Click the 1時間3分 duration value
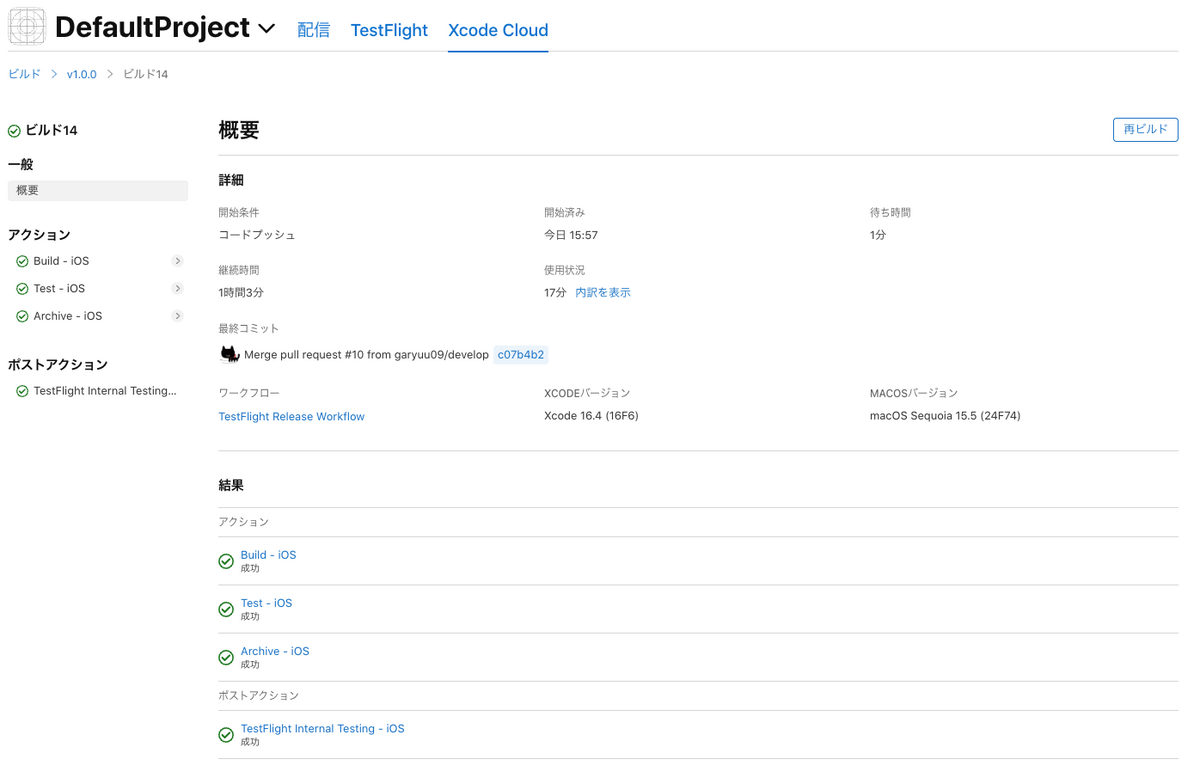Image resolution: width=1200 pixels, height=783 pixels. (241, 293)
